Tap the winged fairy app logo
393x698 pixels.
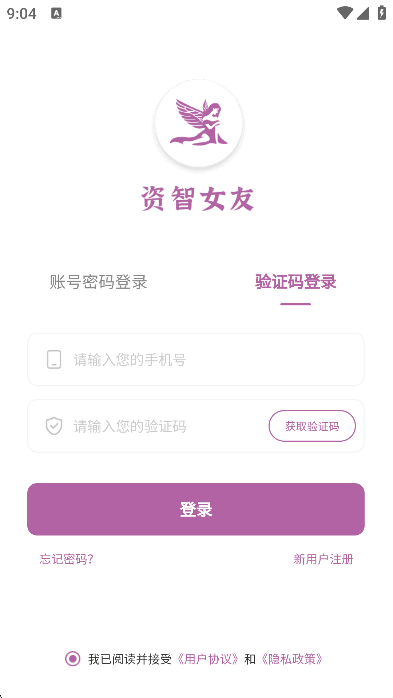point(199,123)
